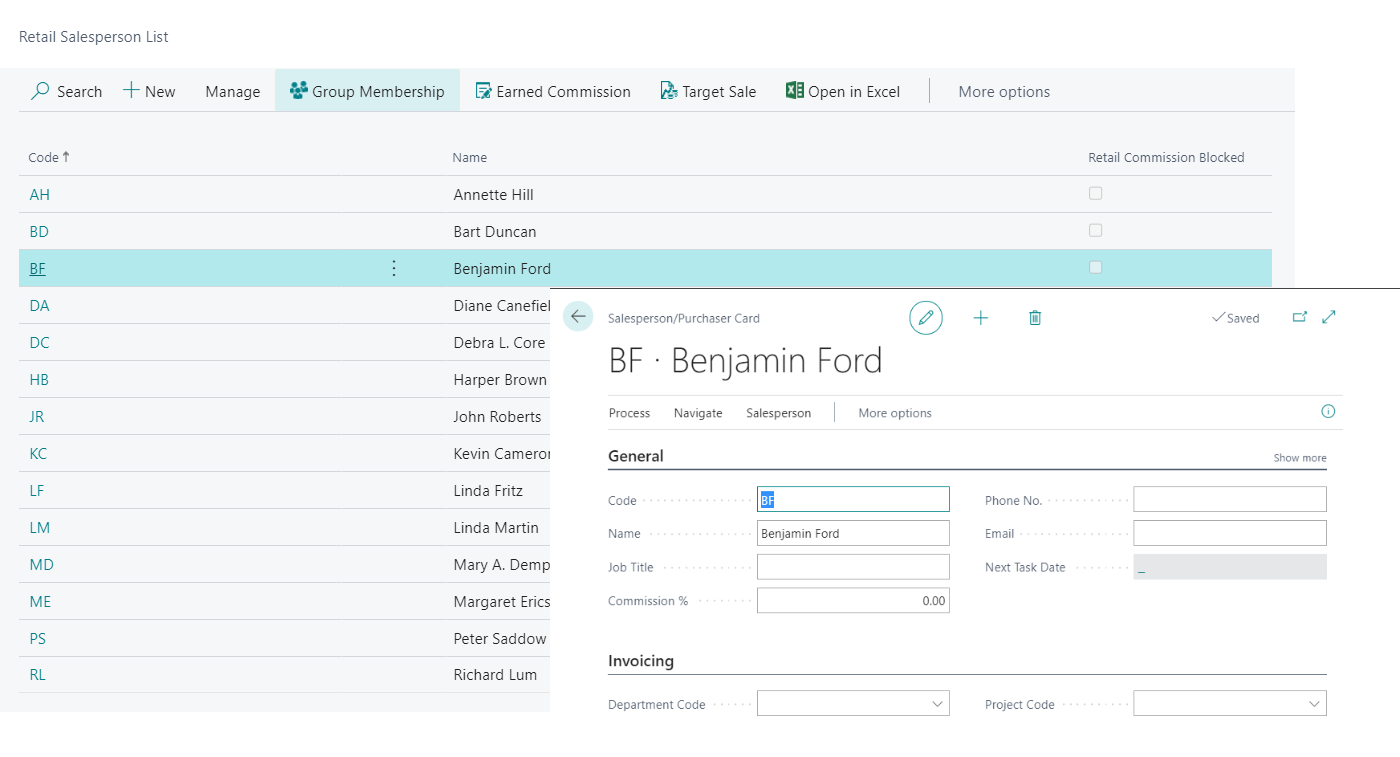Check Retail Commission Blocked for Benjamin Ford
Viewport: 1400px width, 757px height.
(x=1096, y=268)
